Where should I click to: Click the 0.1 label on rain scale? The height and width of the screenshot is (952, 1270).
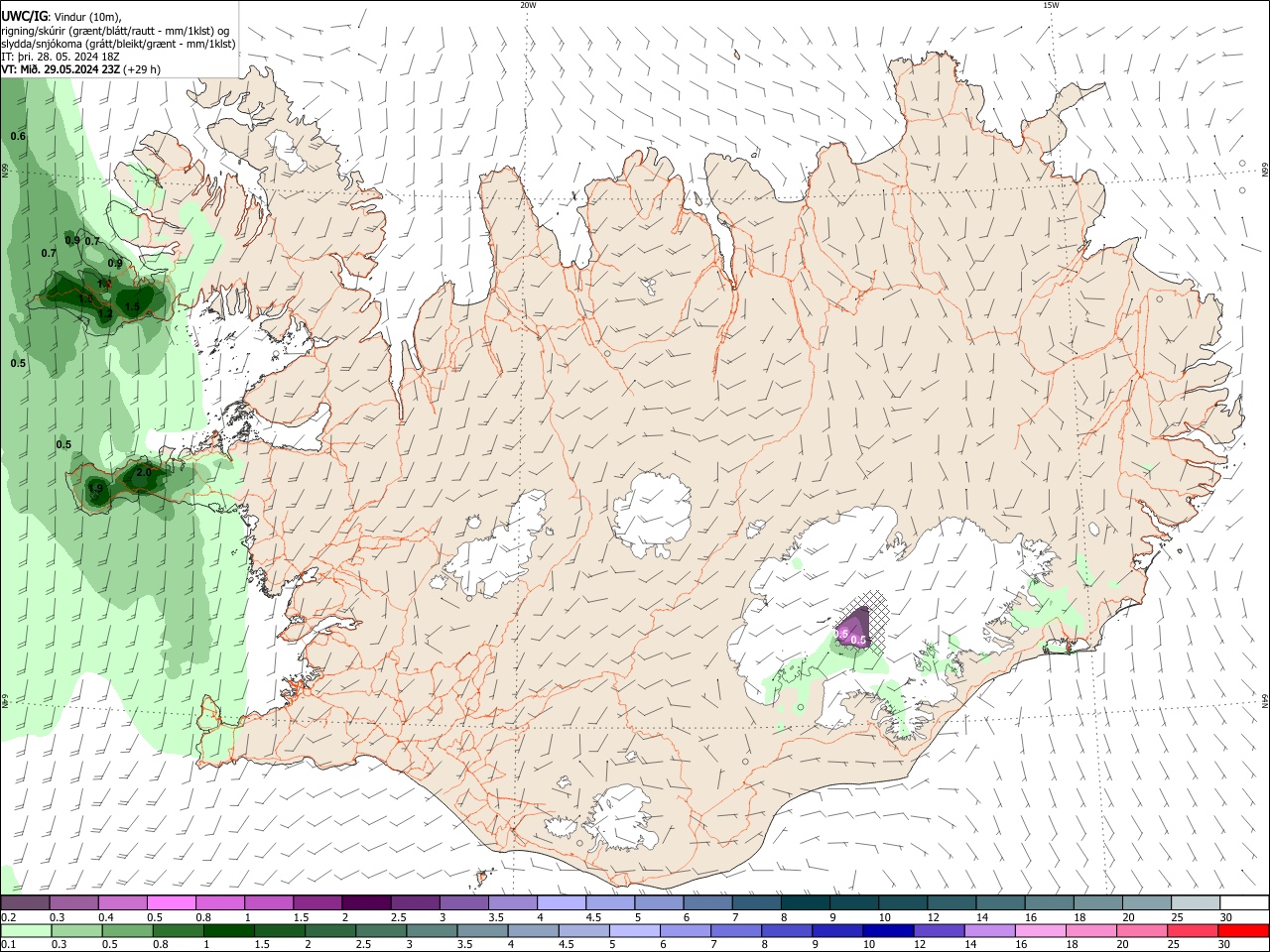point(9,945)
